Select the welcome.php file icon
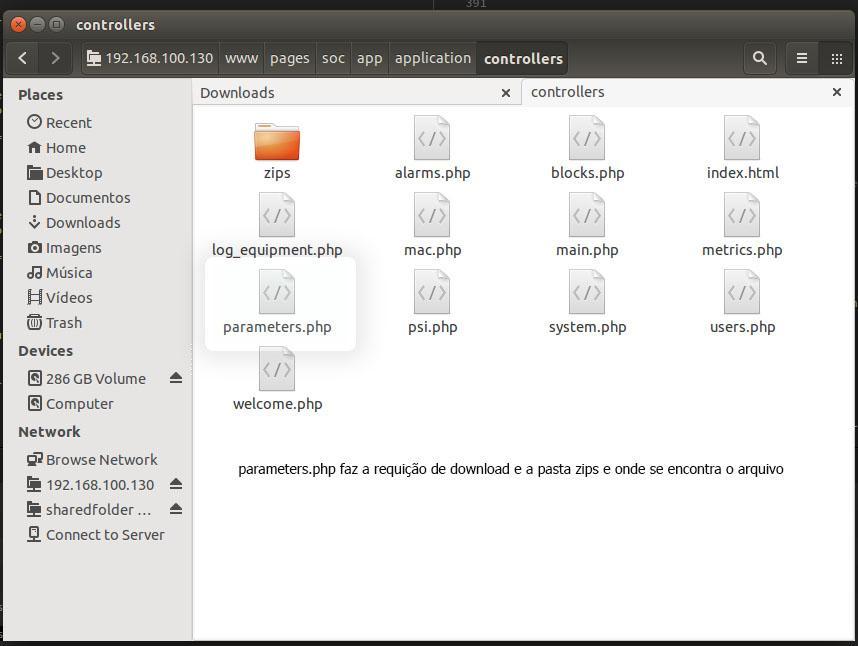The image size is (858, 646). (277, 369)
